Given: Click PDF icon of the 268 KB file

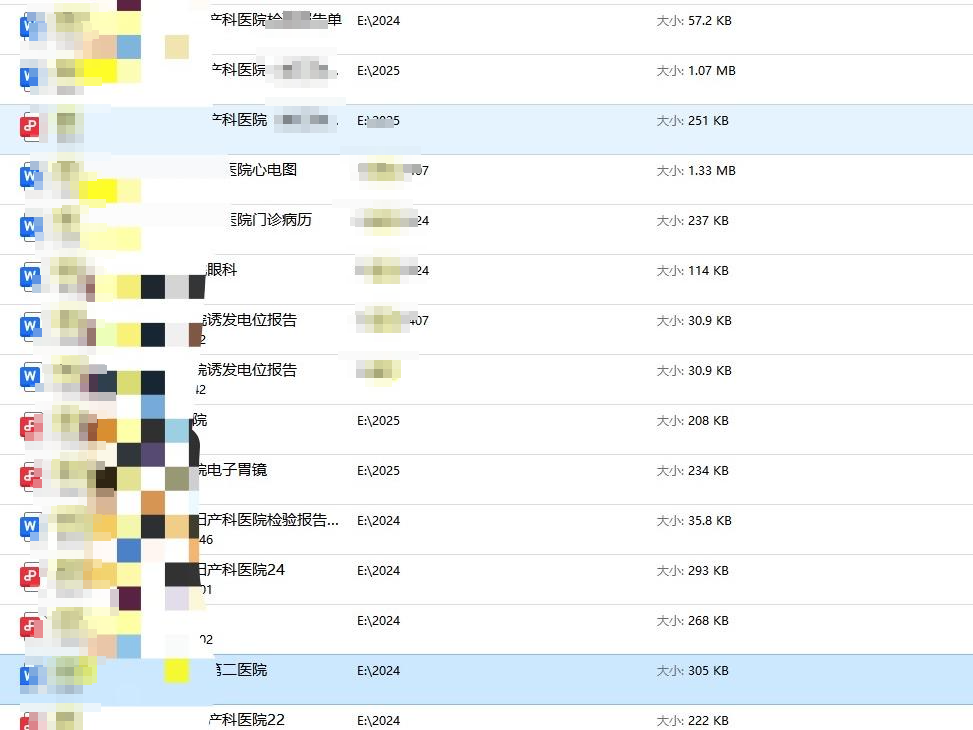Looking at the screenshot, I should coord(29,627).
